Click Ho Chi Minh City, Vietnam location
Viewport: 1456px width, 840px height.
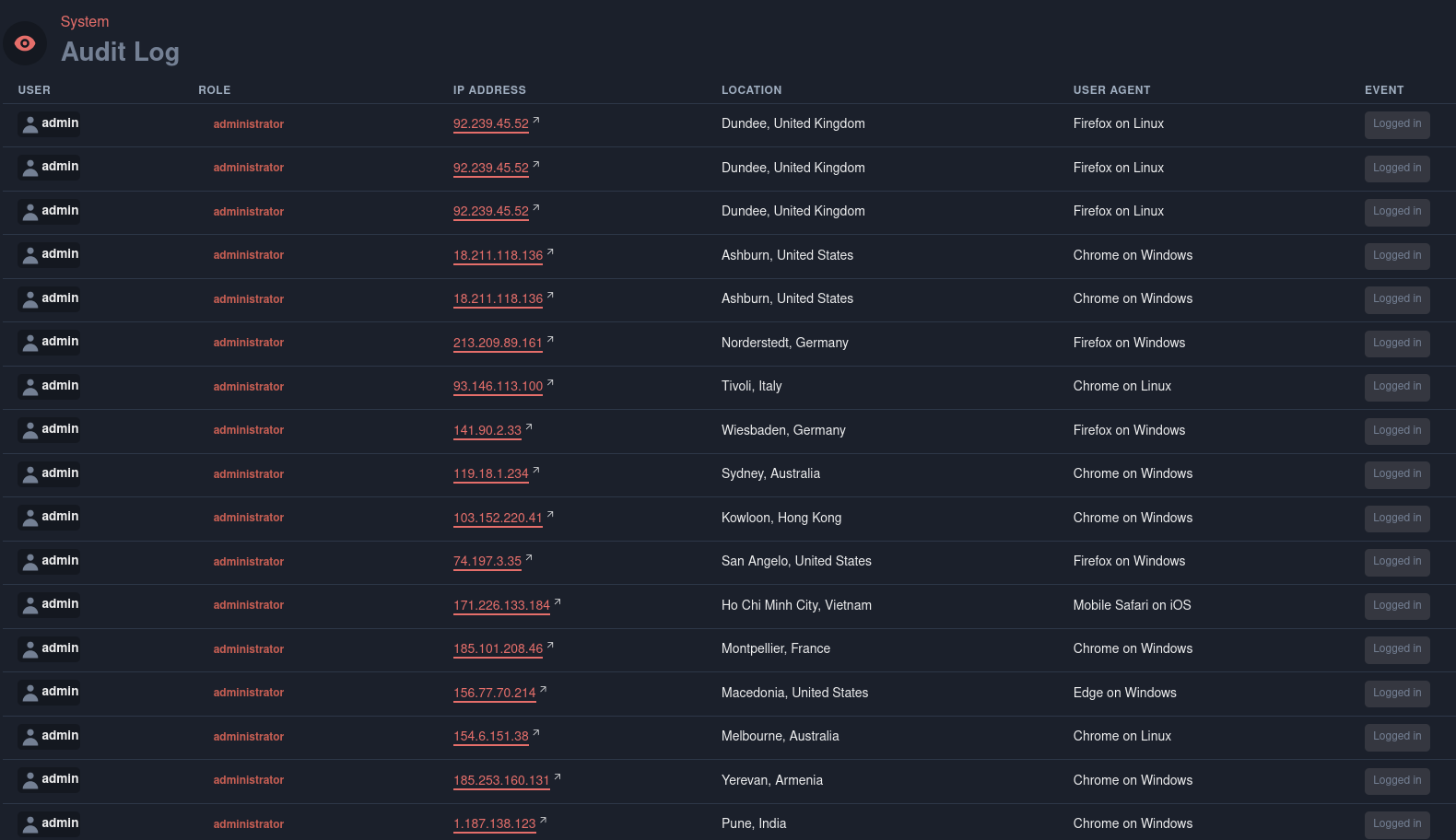point(796,605)
